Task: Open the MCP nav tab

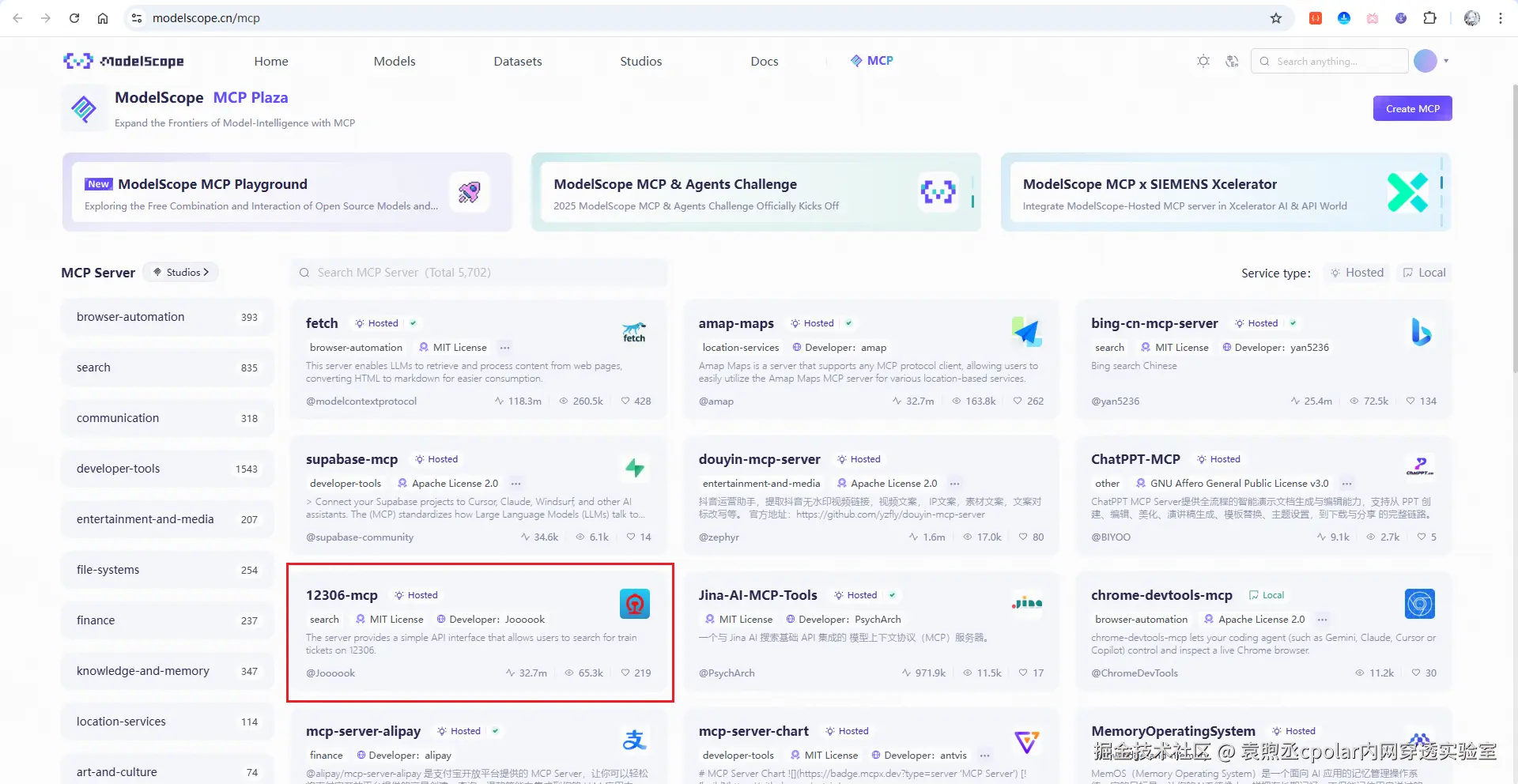Action: 872,61
